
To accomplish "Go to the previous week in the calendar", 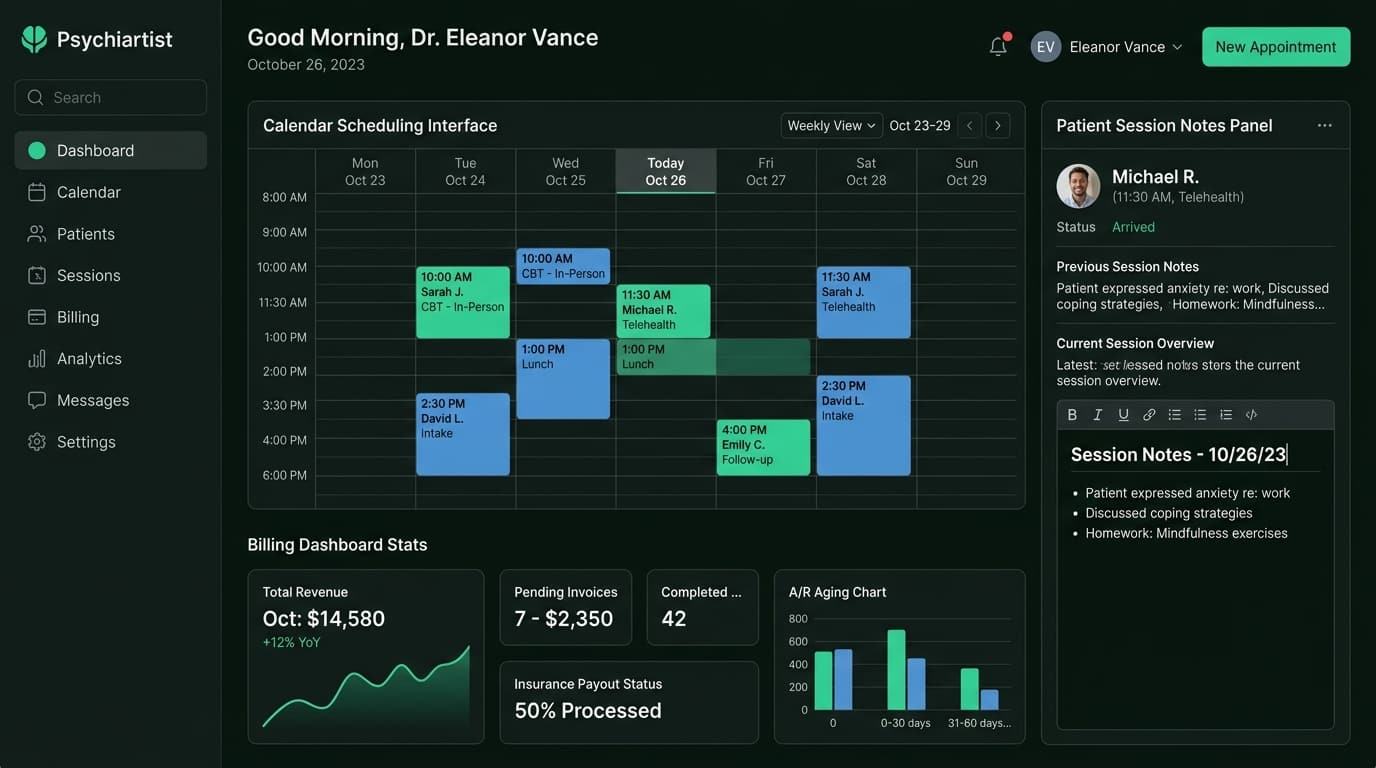I will tap(969, 126).
